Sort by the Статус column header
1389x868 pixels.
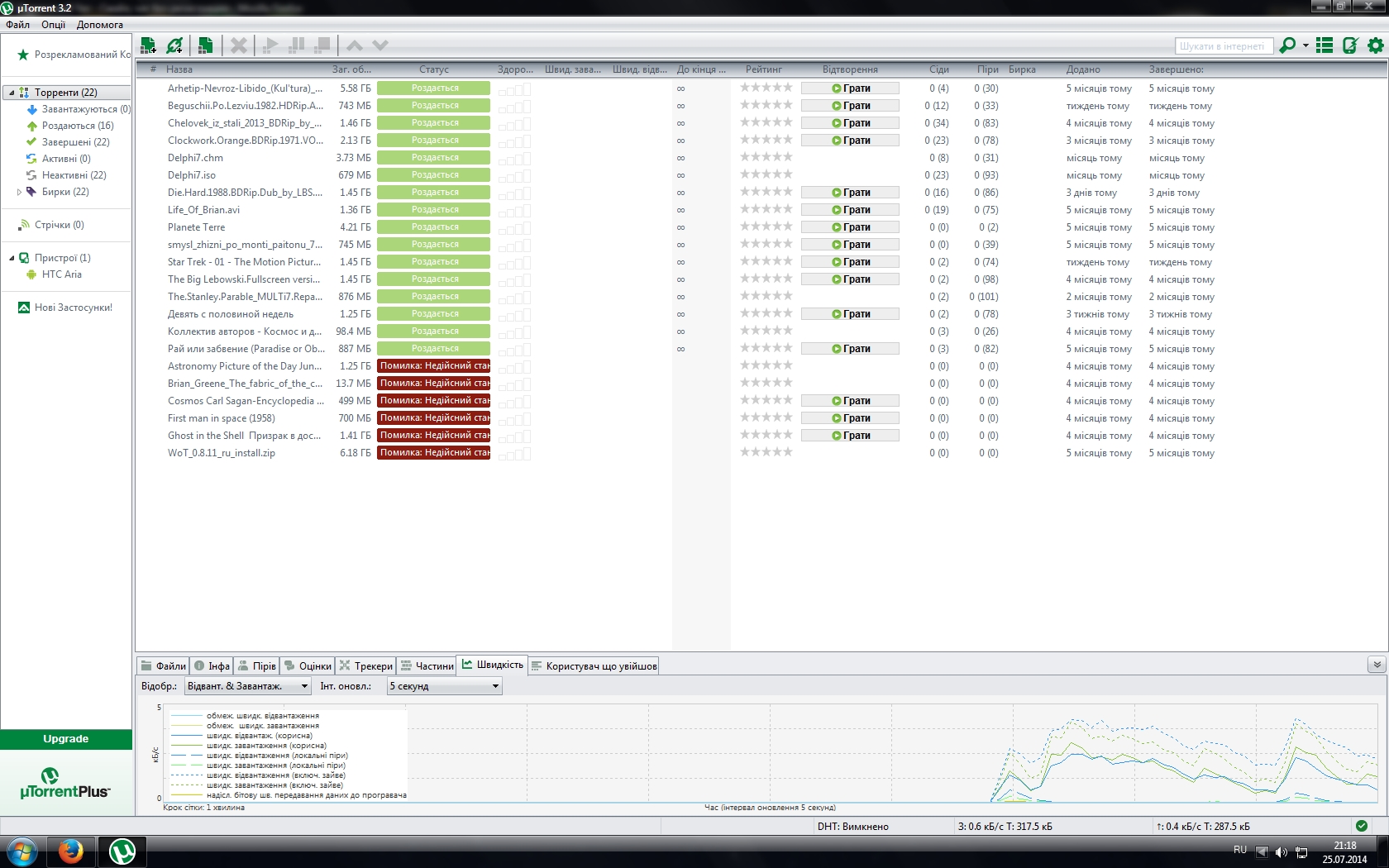point(434,69)
